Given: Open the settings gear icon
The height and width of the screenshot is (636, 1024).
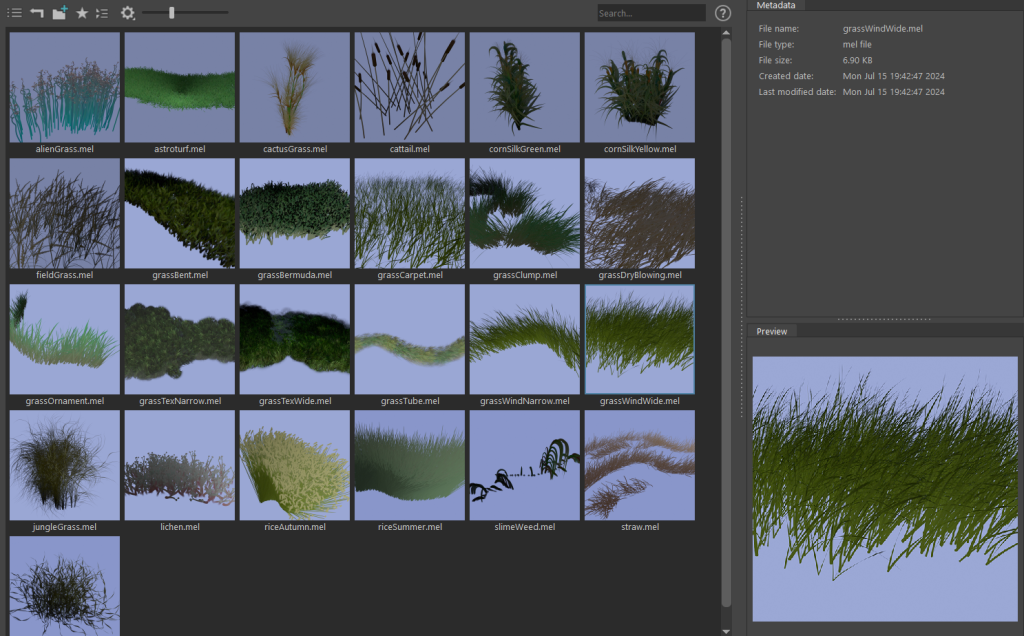Looking at the screenshot, I should (x=127, y=13).
